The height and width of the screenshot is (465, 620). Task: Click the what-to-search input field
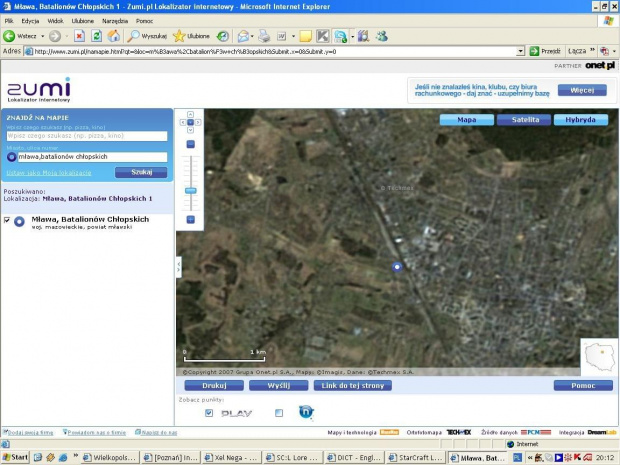click(87, 136)
